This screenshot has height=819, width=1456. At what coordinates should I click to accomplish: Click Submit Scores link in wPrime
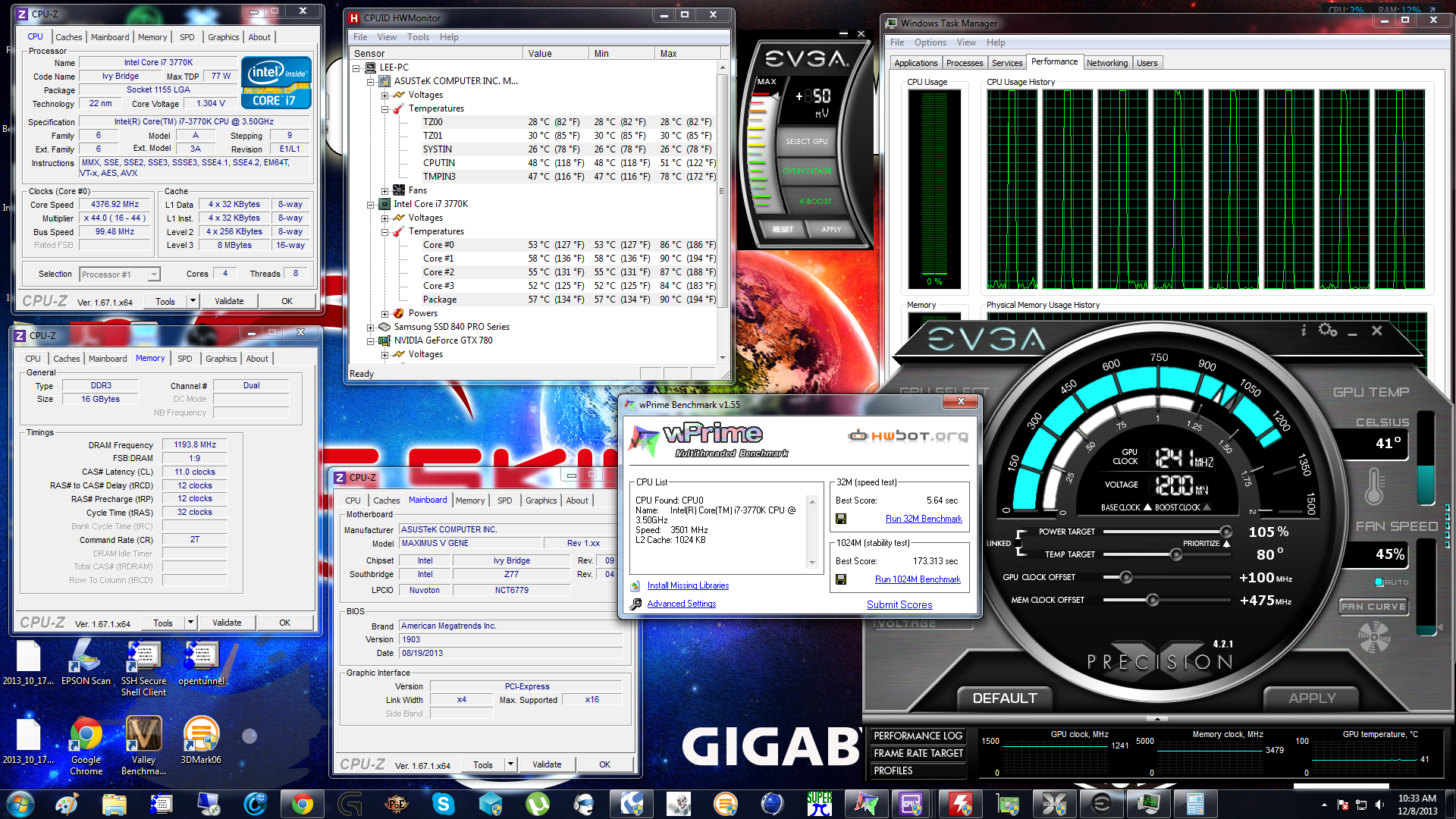(x=899, y=604)
